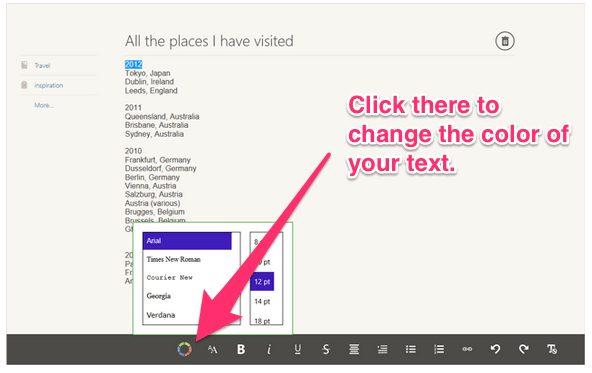Viewport: 592px width, 373px height.
Task: Toggle bold formatting
Action: (x=241, y=350)
